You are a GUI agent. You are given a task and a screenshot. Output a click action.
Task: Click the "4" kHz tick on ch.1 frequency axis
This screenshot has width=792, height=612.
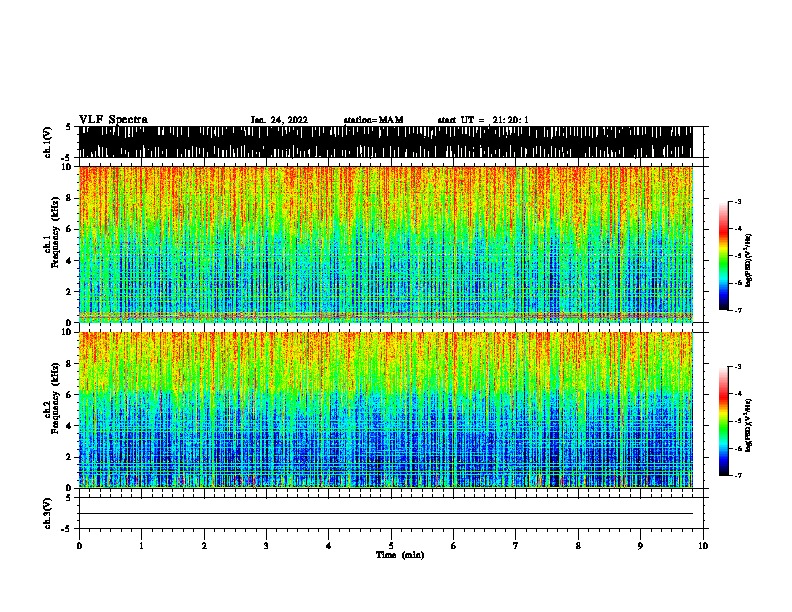pyautogui.click(x=70, y=261)
